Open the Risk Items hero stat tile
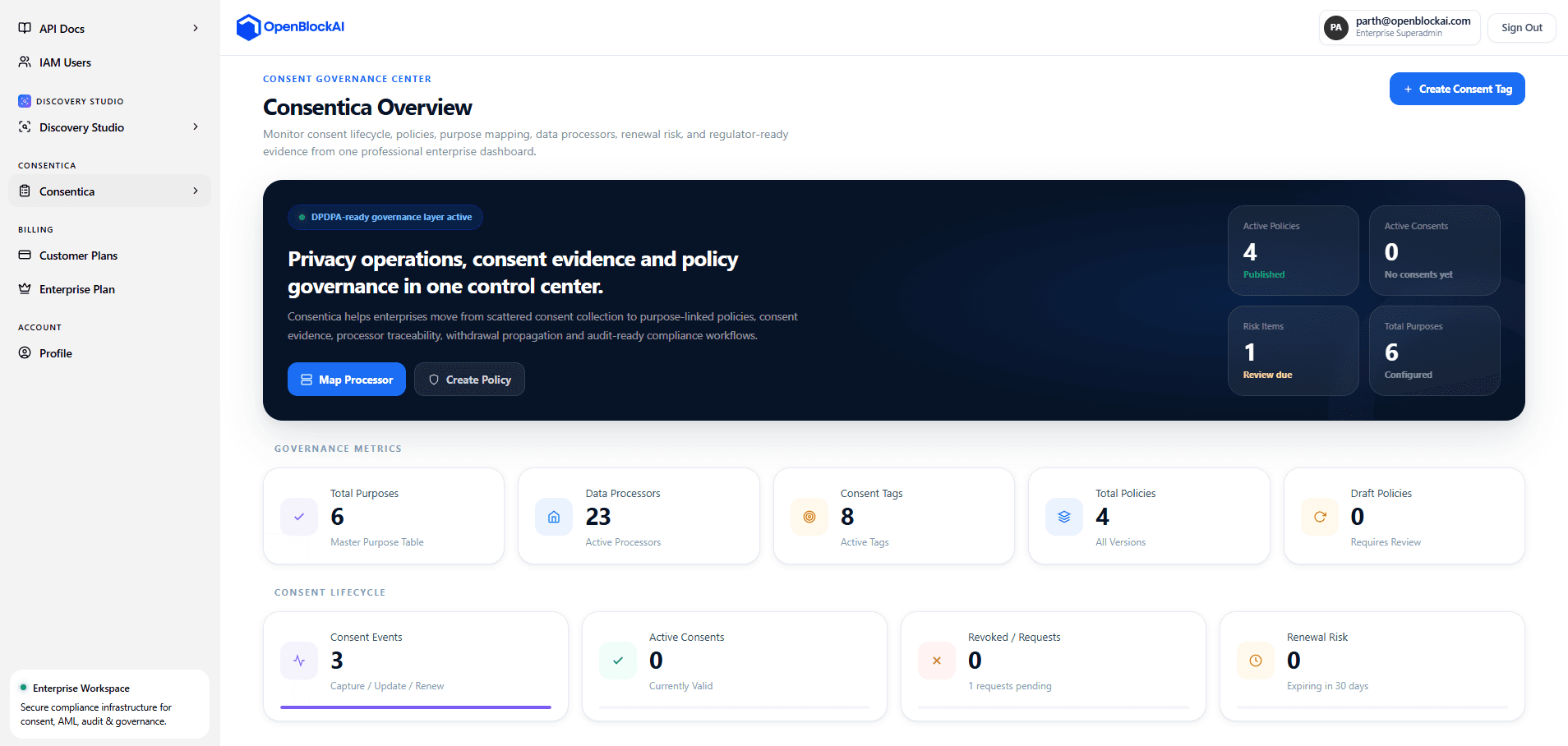1568x746 pixels. pos(1294,351)
